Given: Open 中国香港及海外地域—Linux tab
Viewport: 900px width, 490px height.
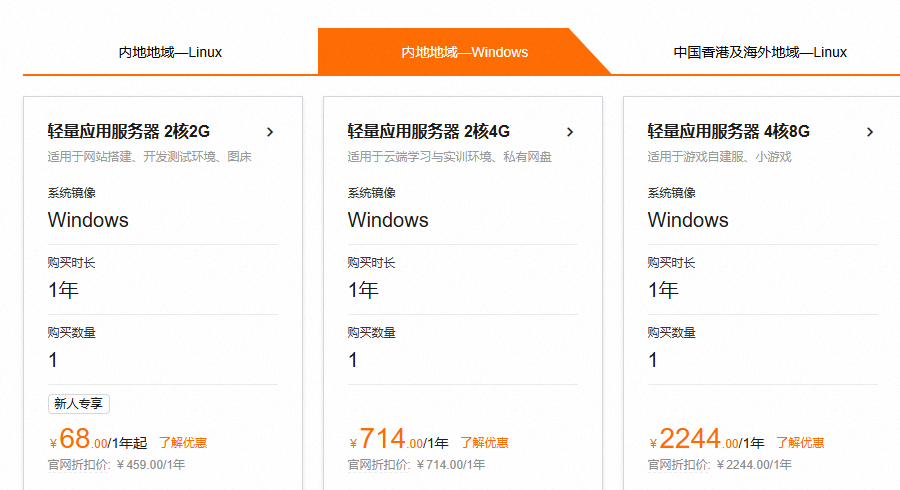Looking at the screenshot, I should click(x=759, y=52).
